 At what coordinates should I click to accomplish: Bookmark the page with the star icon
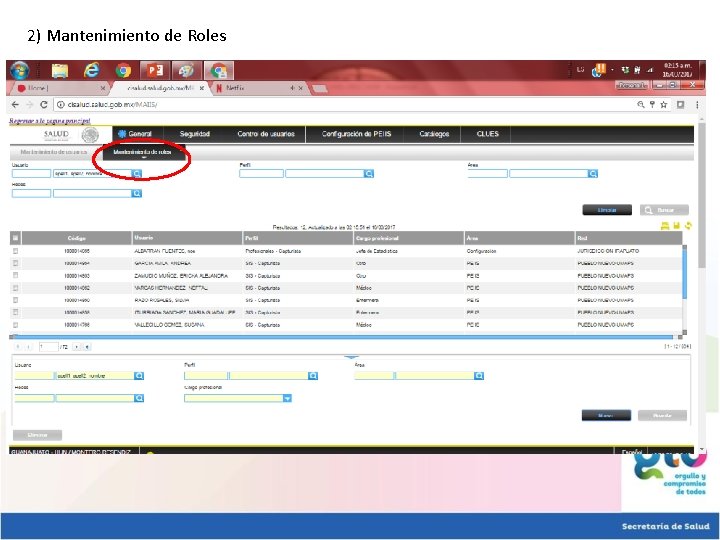[x=664, y=105]
